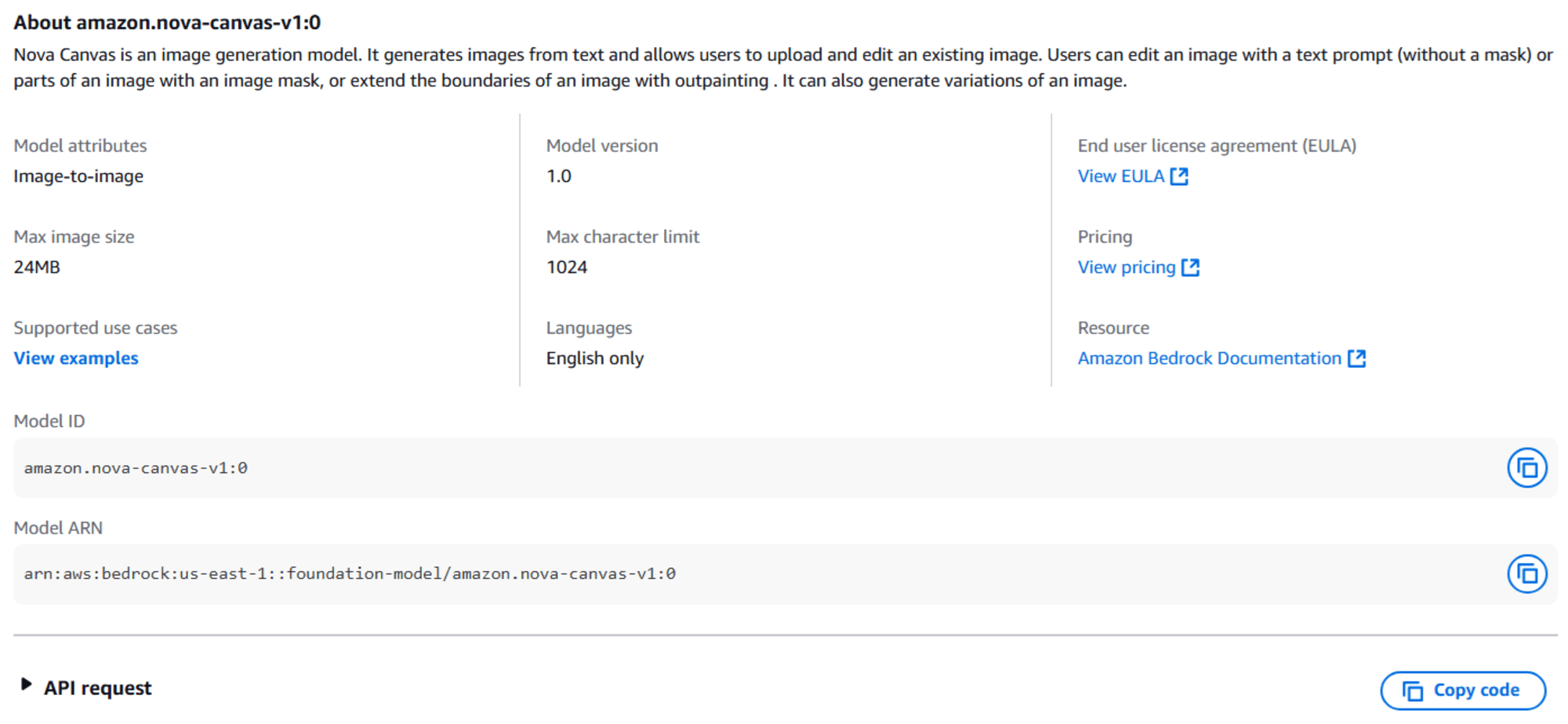Click the Copy code button

coord(1463,690)
